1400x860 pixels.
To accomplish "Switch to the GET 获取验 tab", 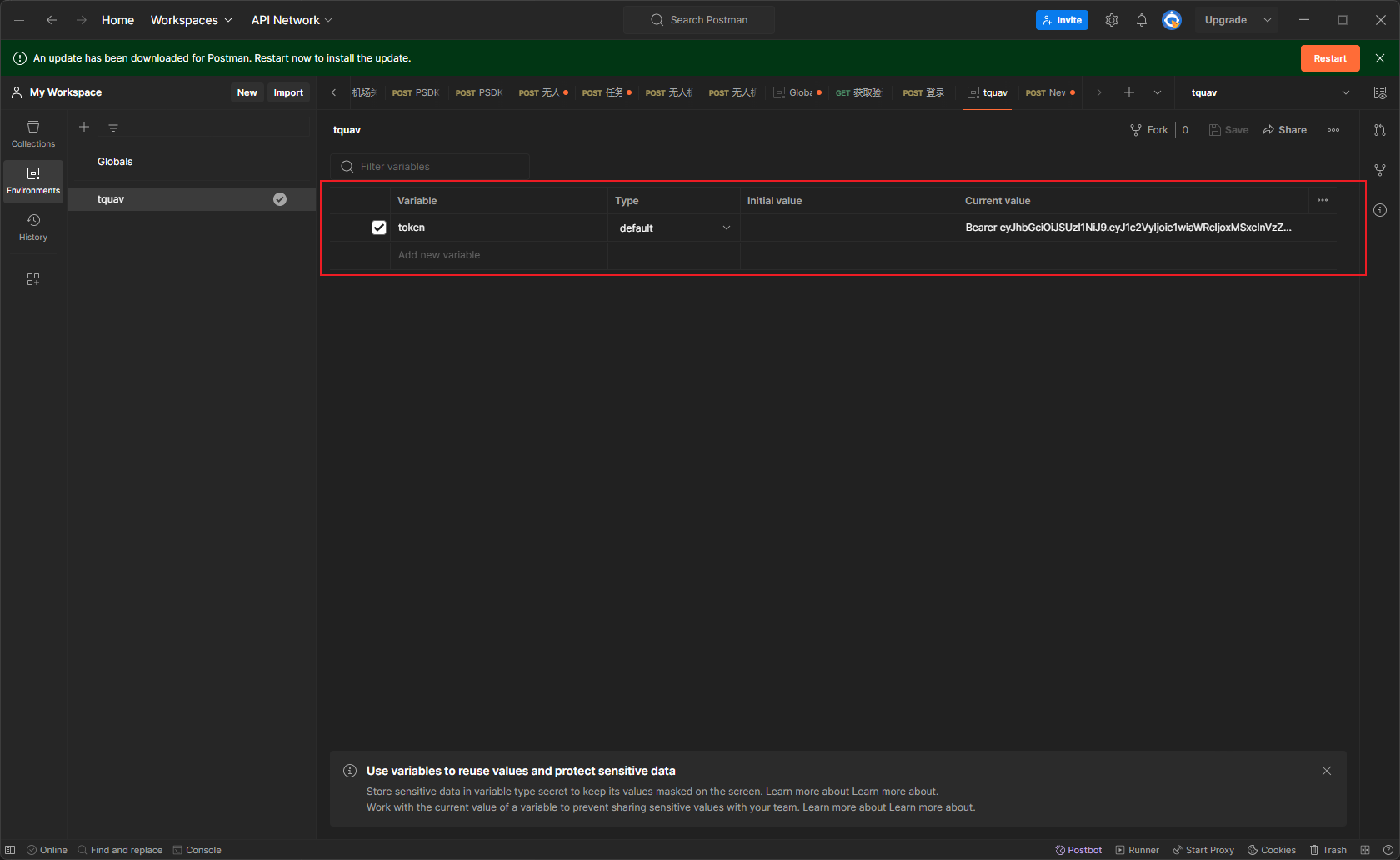I will pyautogui.click(x=858, y=92).
